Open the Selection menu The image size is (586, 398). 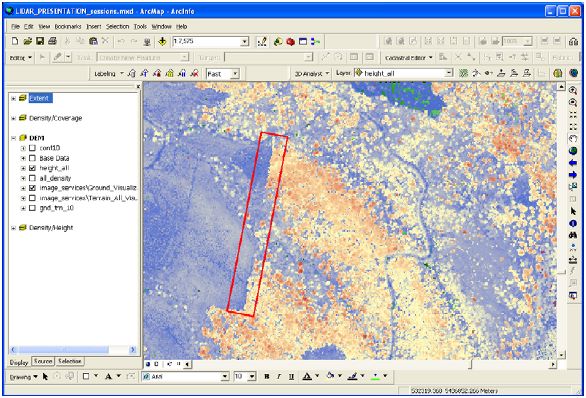(x=117, y=27)
